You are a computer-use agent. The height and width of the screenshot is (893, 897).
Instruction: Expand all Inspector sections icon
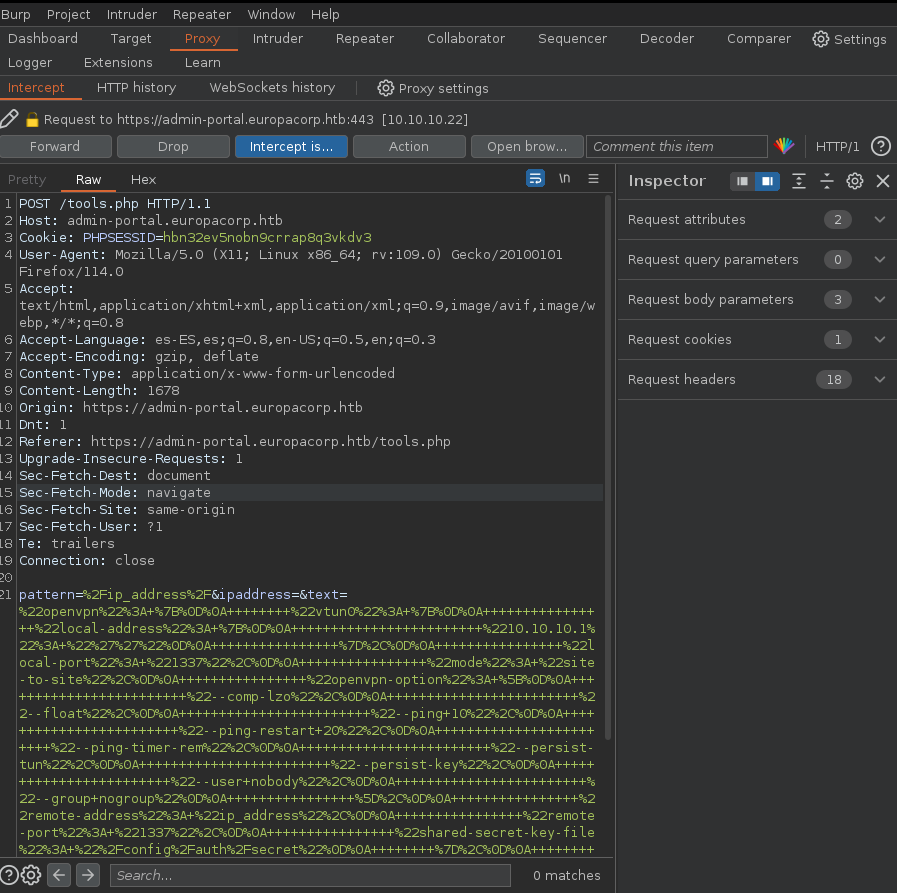point(798,181)
